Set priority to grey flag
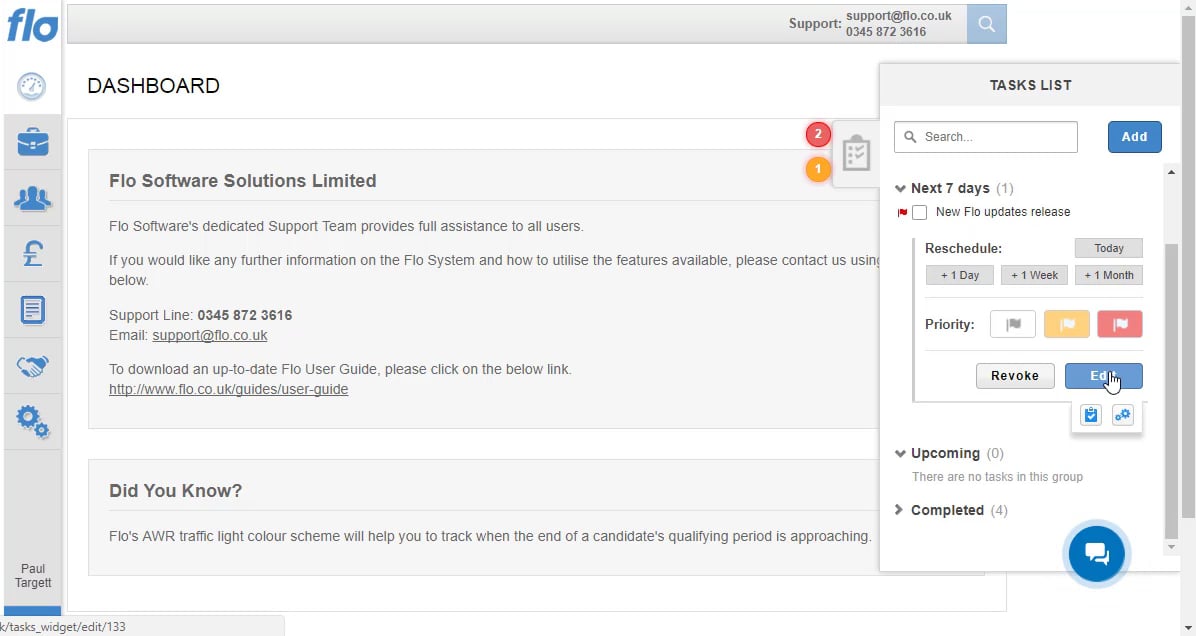1196x636 pixels. [1013, 324]
